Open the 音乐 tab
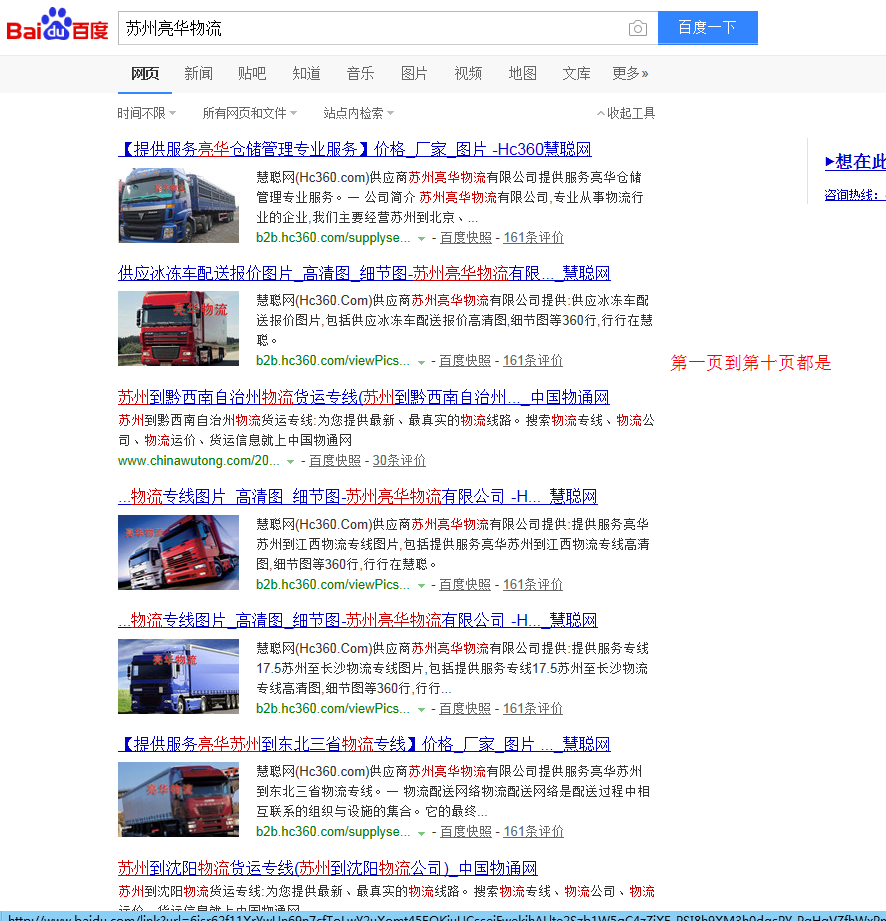886x921 pixels. point(360,73)
